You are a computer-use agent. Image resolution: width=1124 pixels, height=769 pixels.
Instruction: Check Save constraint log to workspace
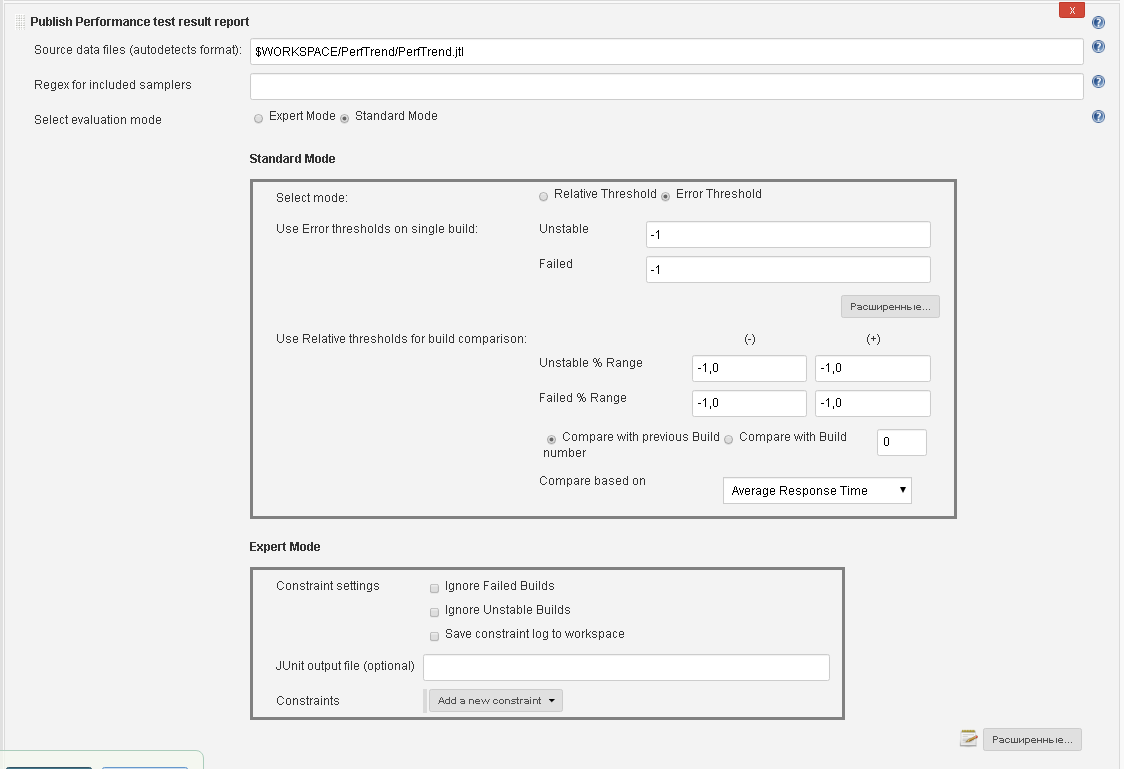pyautogui.click(x=434, y=636)
